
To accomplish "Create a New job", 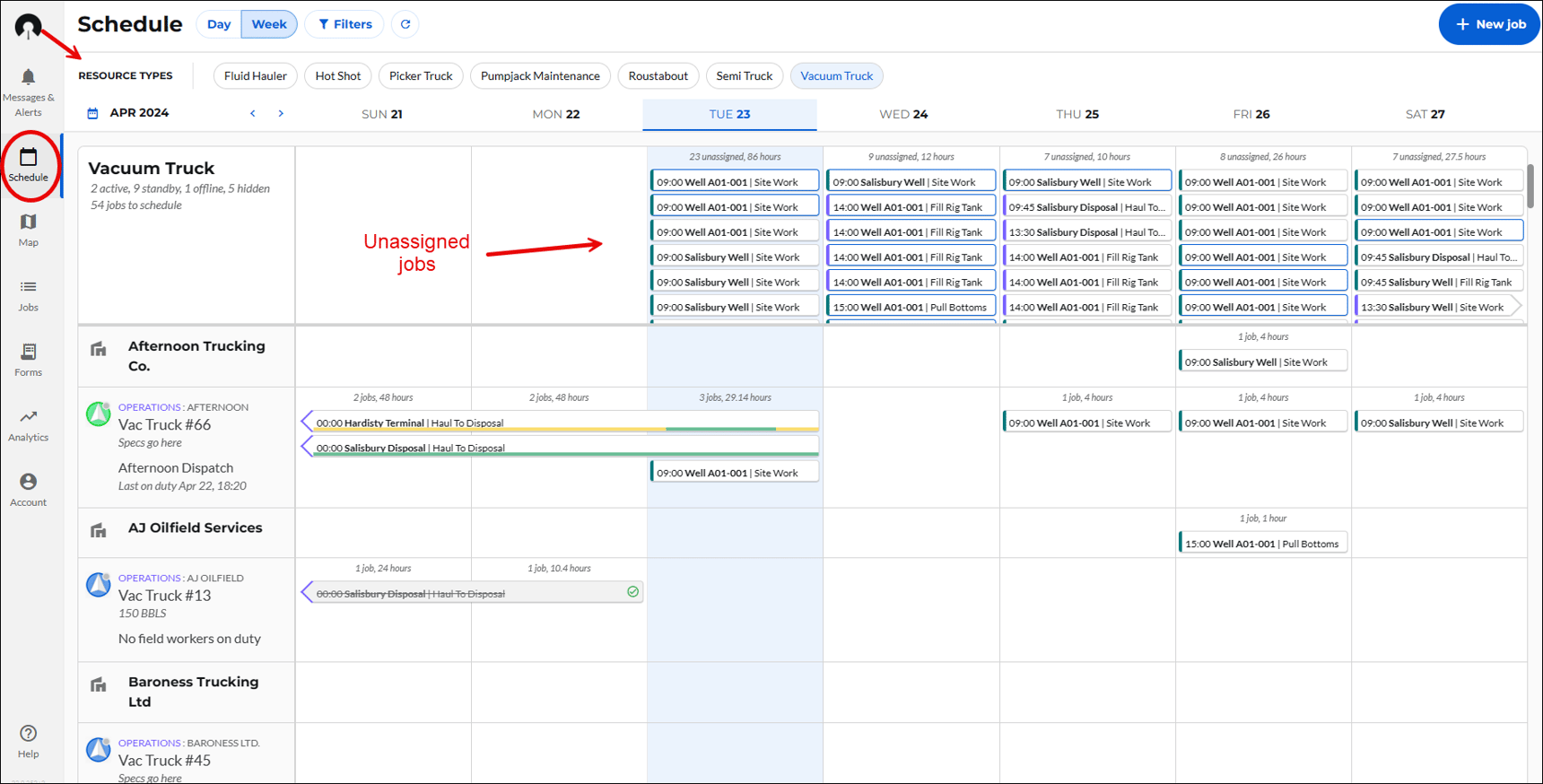I will (x=1488, y=24).
